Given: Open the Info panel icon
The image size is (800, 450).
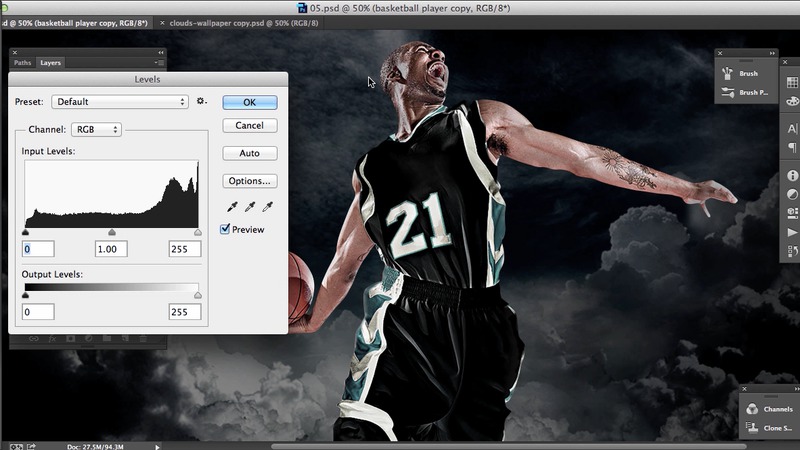Looking at the screenshot, I should coord(792,176).
